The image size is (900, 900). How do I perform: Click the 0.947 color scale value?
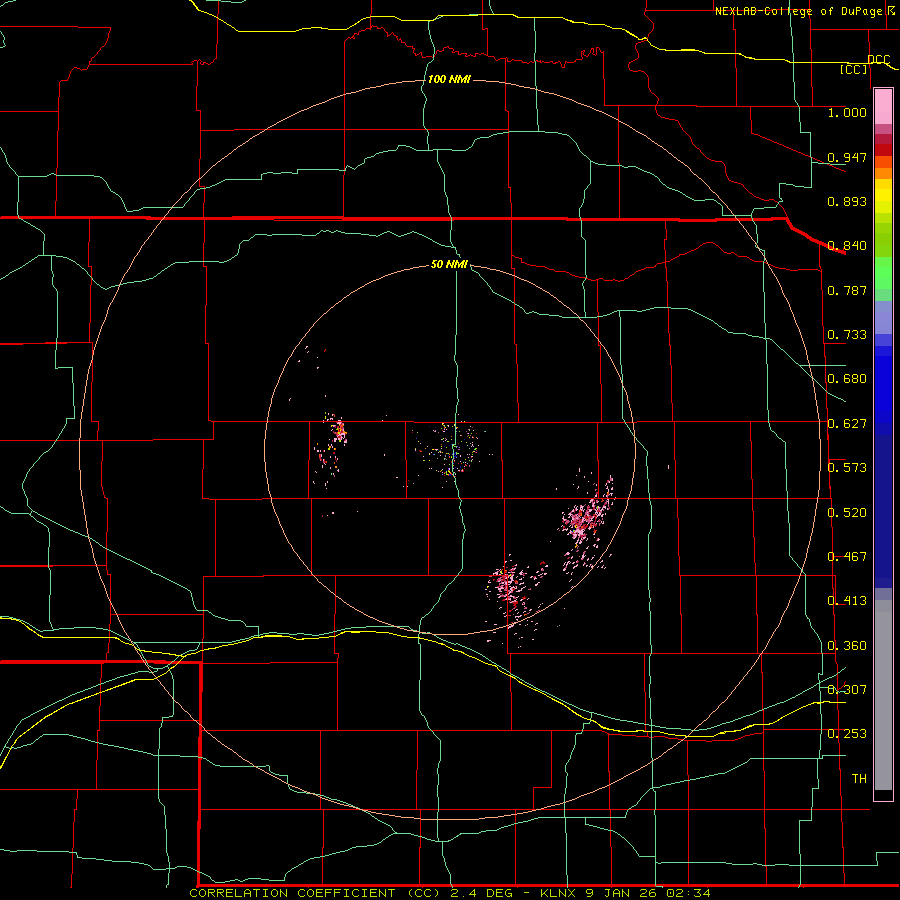(847, 157)
